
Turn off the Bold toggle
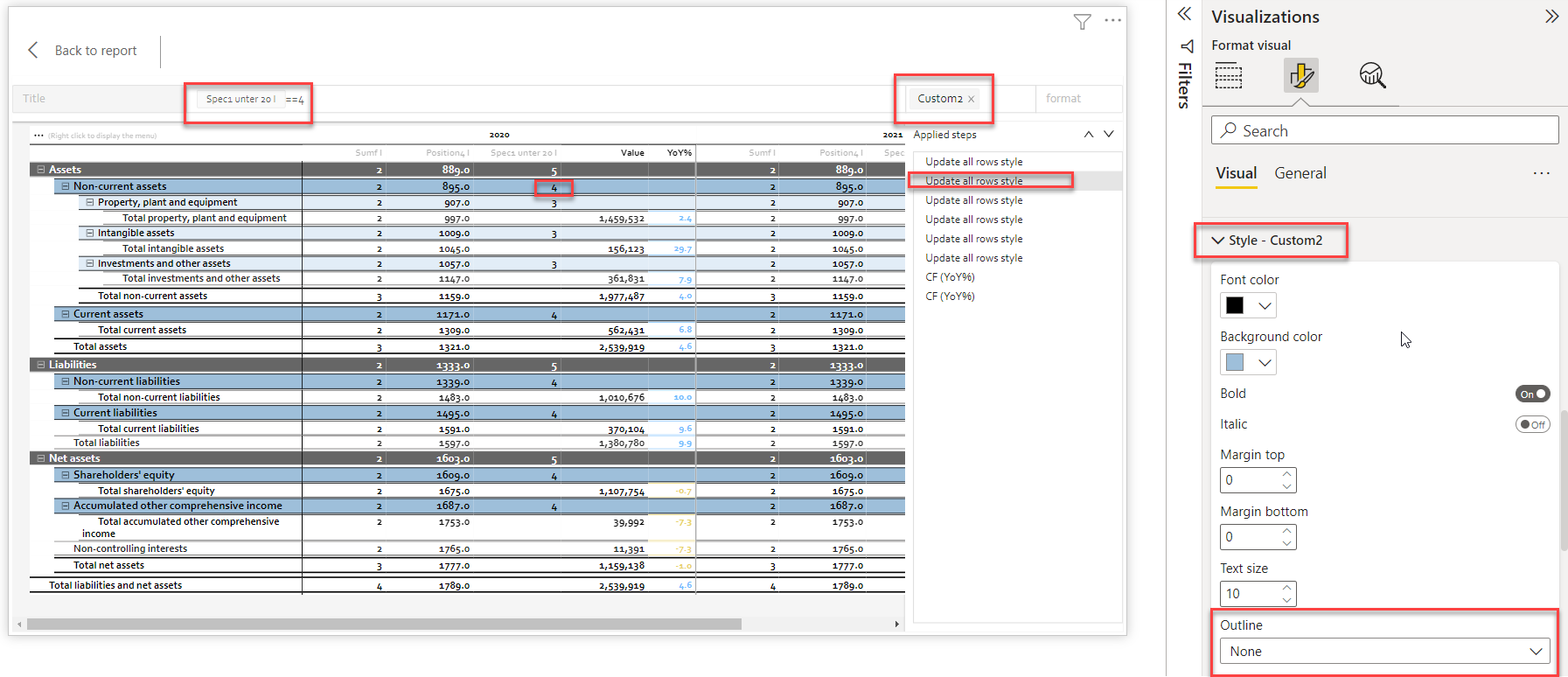[1533, 394]
